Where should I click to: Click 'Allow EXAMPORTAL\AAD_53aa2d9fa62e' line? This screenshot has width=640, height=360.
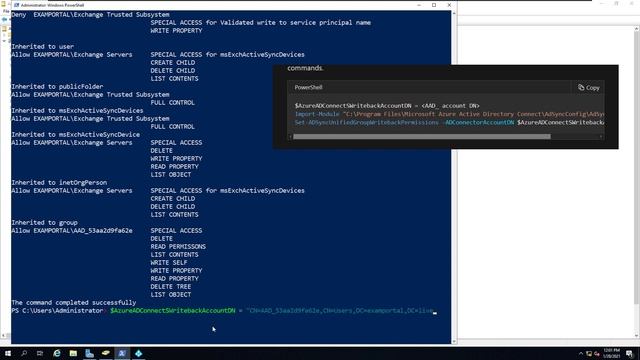click(72, 231)
